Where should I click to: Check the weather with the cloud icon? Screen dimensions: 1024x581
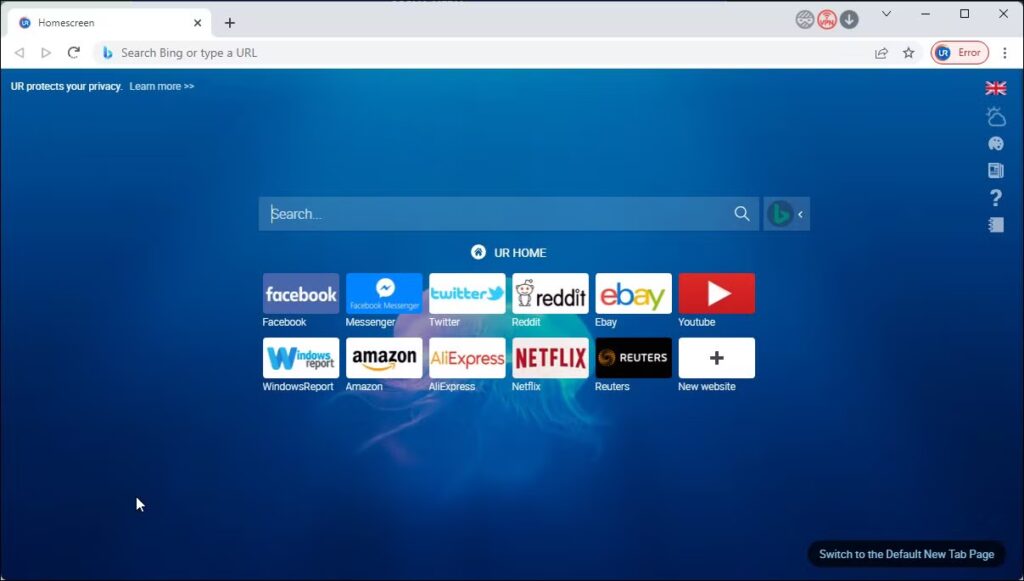(x=996, y=117)
